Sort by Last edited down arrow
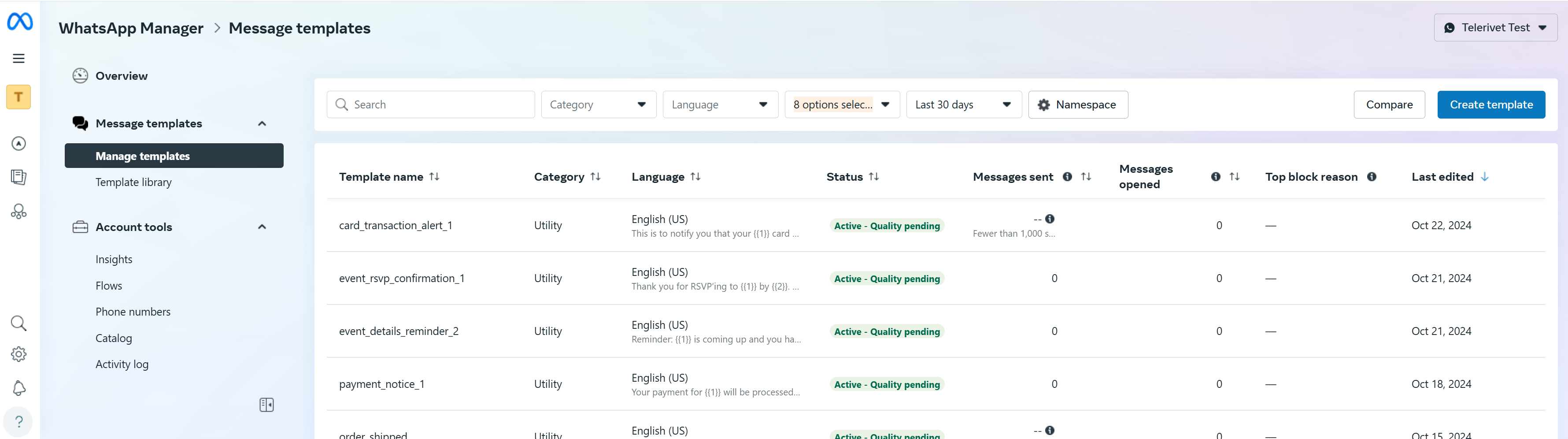This screenshot has height=439, width=1568. click(1485, 177)
